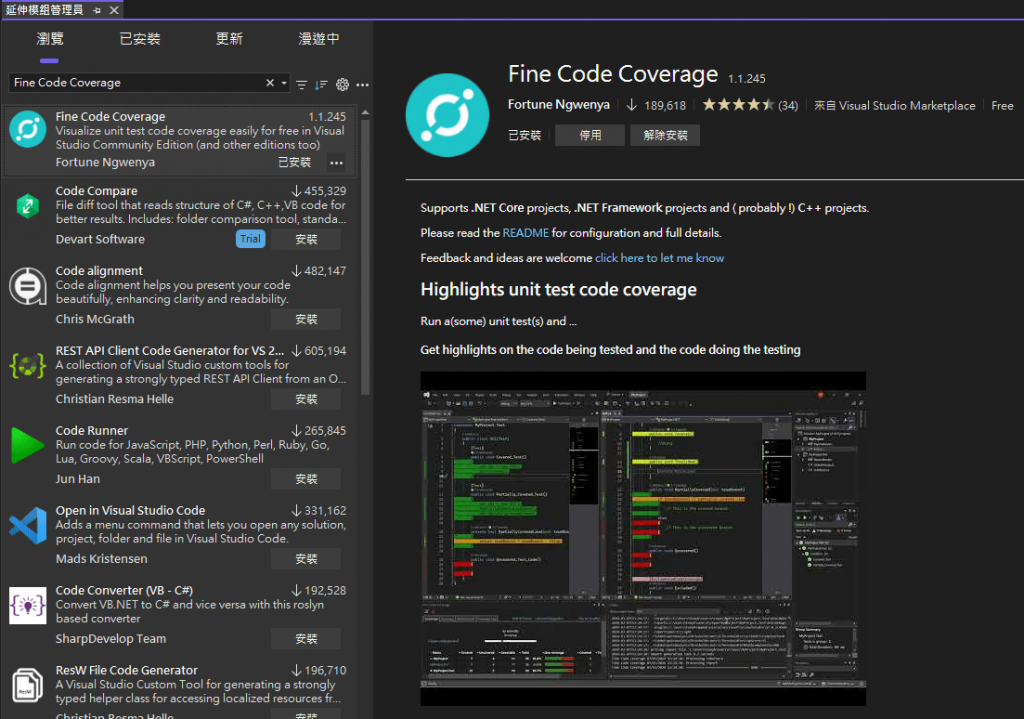
Task: Select the Open in Visual Studio Code icon
Action: (27, 526)
